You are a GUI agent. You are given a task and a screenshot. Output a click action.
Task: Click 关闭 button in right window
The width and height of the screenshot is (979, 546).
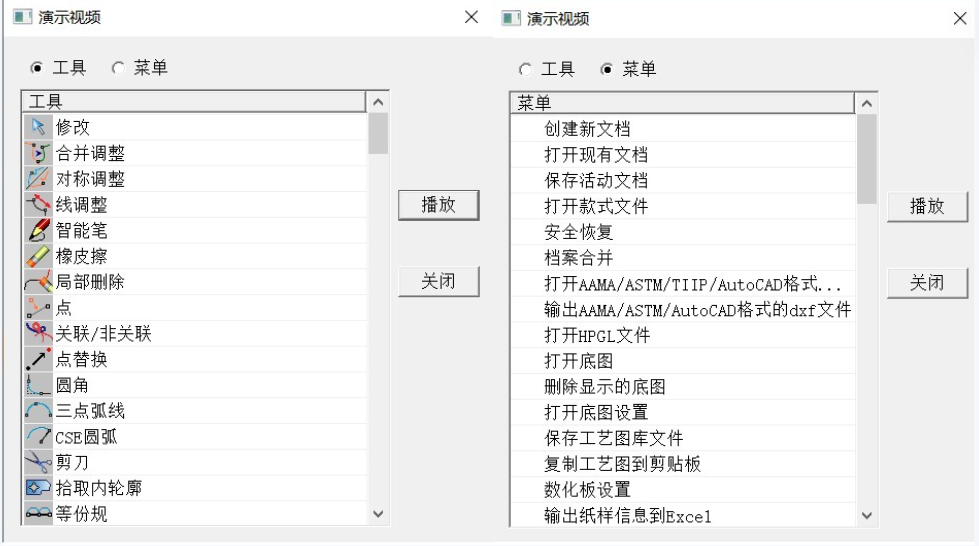coord(927,283)
